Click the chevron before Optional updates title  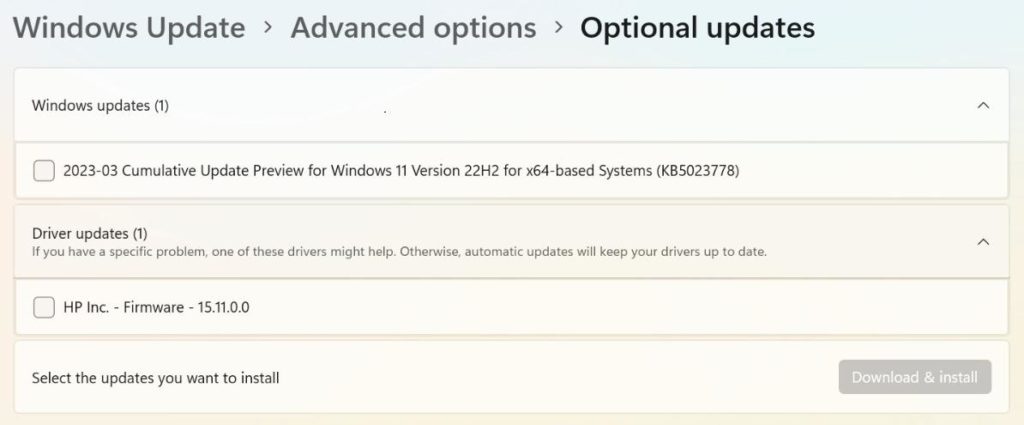click(x=558, y=28)
